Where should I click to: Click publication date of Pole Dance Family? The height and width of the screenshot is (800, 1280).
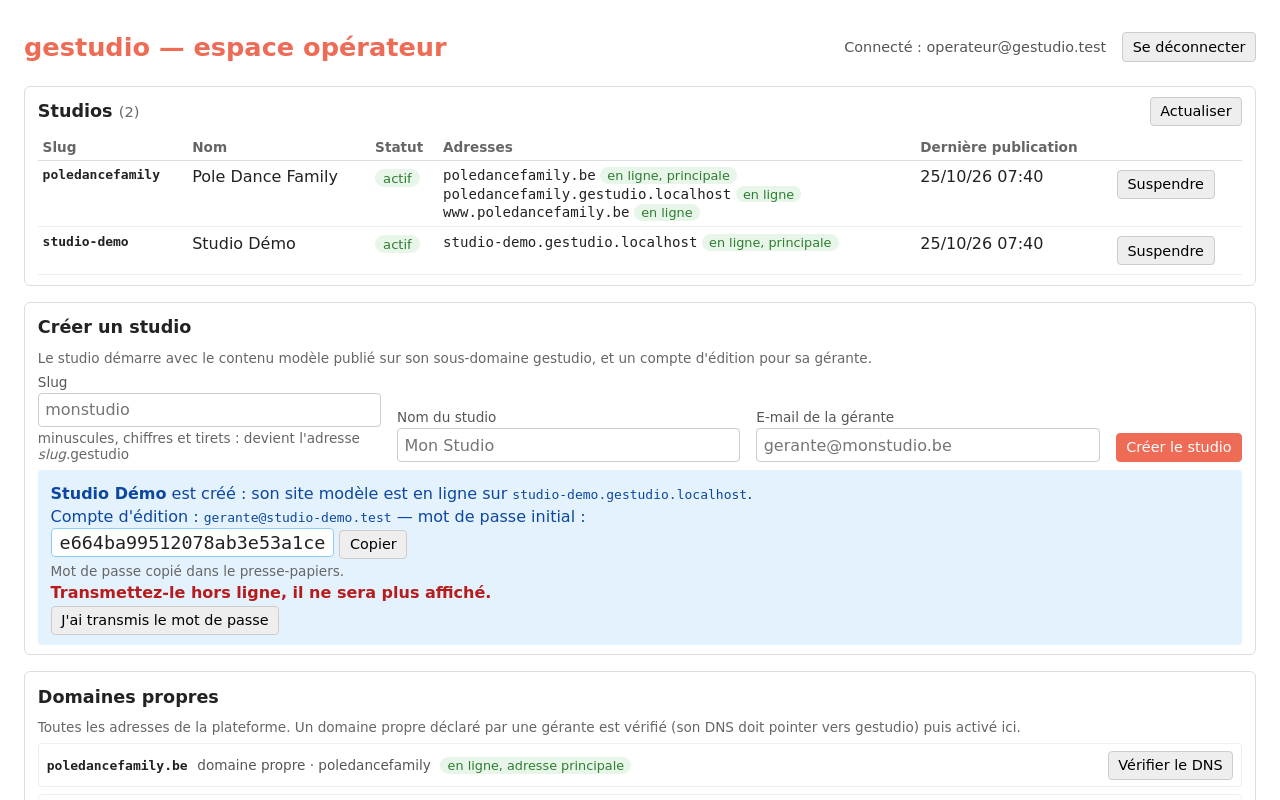[981, 177]
